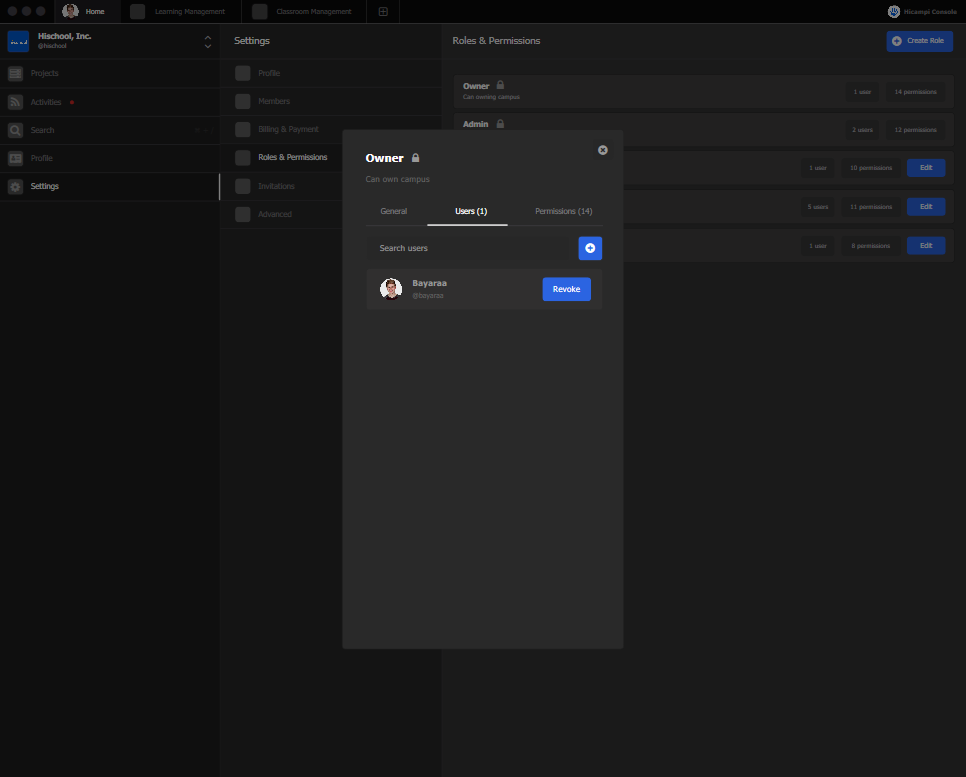This screenshot has width=966, height=777.
Task: Switch to the General tab
Action: pyautogui.click(x=393, y=211)
